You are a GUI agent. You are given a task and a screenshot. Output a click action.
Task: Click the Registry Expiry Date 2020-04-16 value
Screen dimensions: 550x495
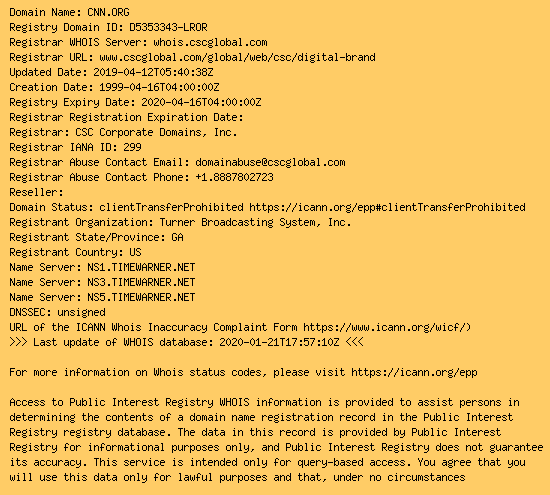[201, 102]
